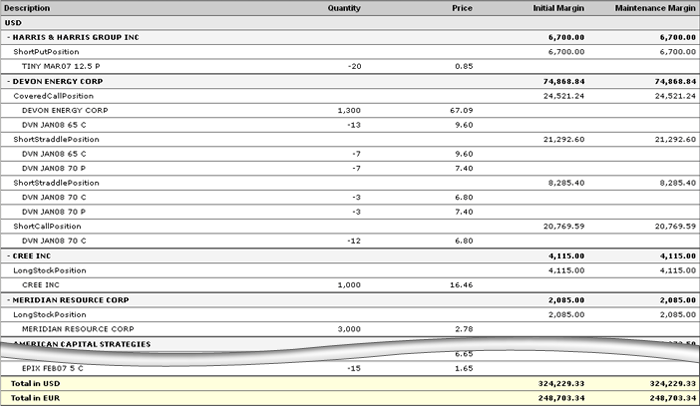Select the DVN JAN08 70 C row with quantity -3
Screen dimensions: 700x406
pyautogui.click(x=350, y=197)
